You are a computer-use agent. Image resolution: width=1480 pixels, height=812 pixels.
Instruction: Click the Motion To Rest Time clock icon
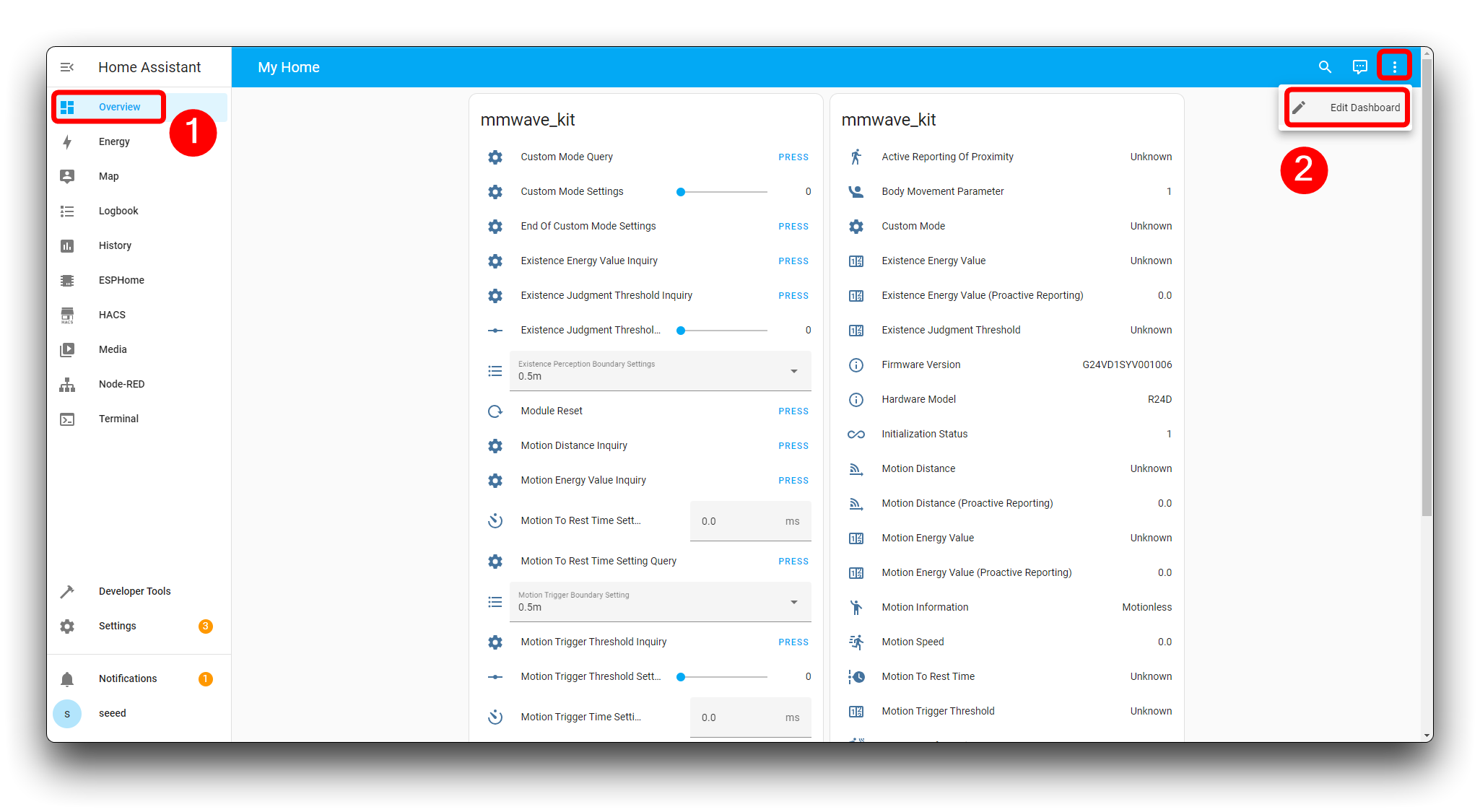[x=856, y=676]
